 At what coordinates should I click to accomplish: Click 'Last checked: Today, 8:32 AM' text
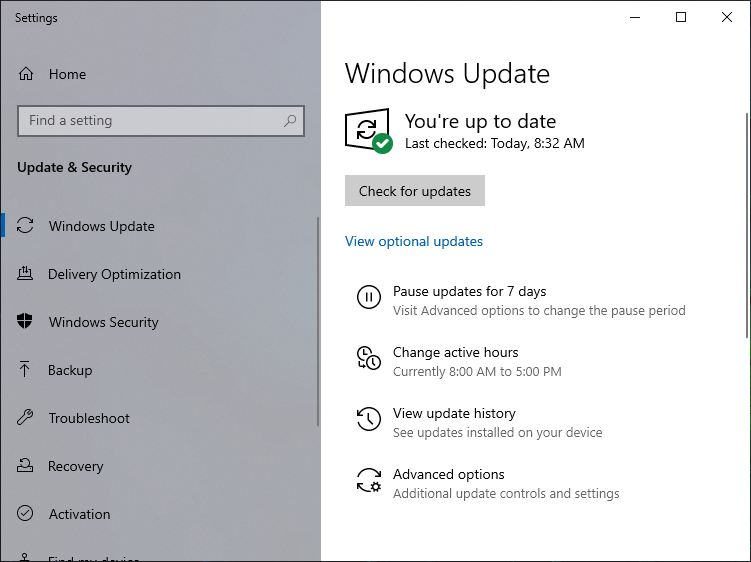pyautogui.click(x=495, y=143)
